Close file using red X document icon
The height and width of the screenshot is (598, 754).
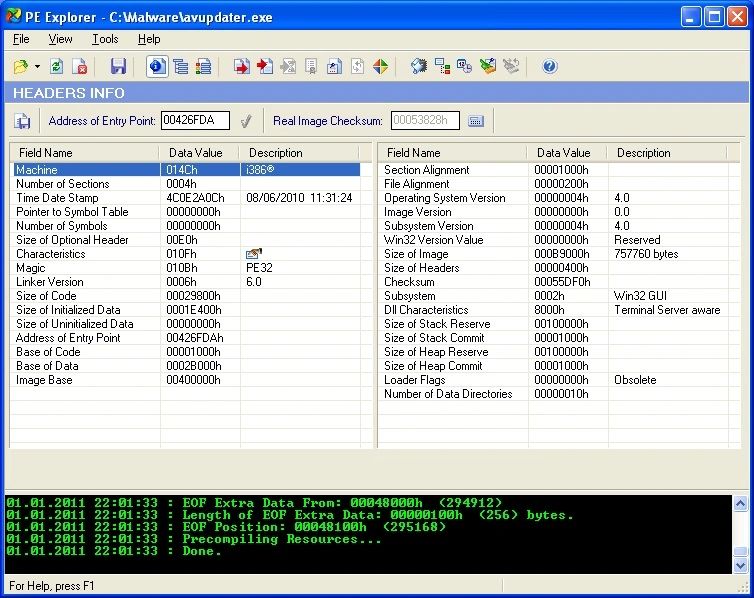[x=80, y=66]
